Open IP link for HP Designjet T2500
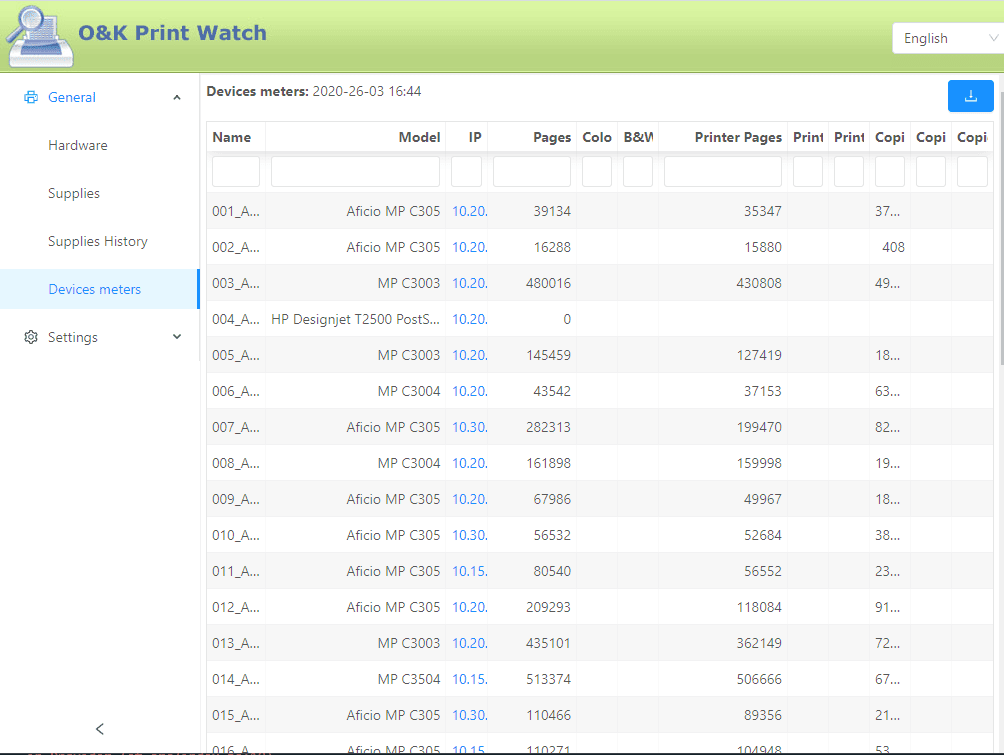The width and height of the screenshot is (1004, 755). point(469,319)
